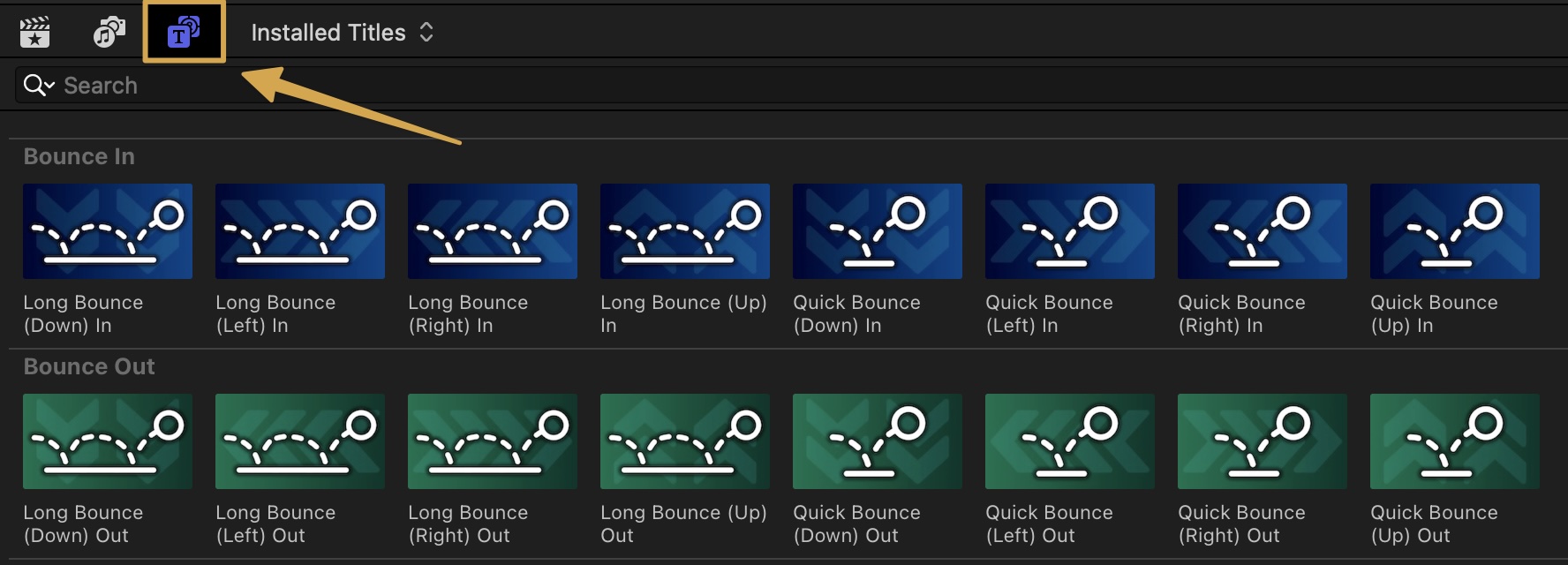This screenshot has height=565, width=1568.
Task: Select the Titles and Generators sidebar icon
Action: 184,33
